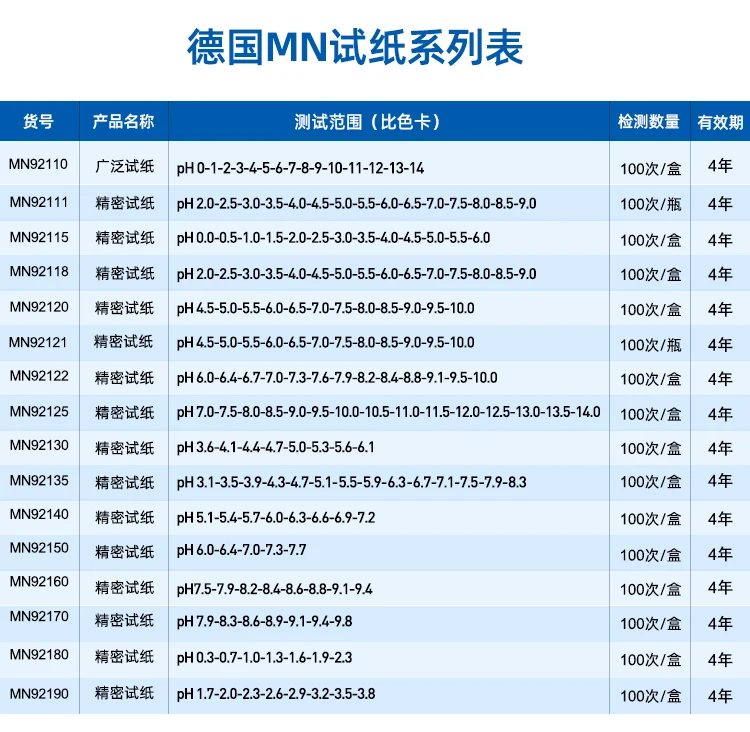Screen dimensions: 750x732
Task: Select the 检测数量 column header
Action: pyautogui.click(x=649, y=122)
